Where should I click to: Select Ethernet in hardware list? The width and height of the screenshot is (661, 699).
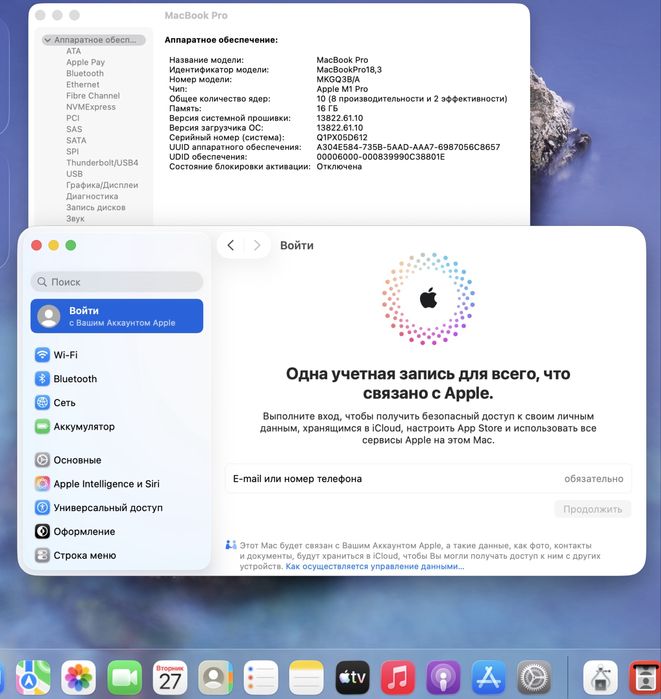pyautogui.click(x=82, y=84)
